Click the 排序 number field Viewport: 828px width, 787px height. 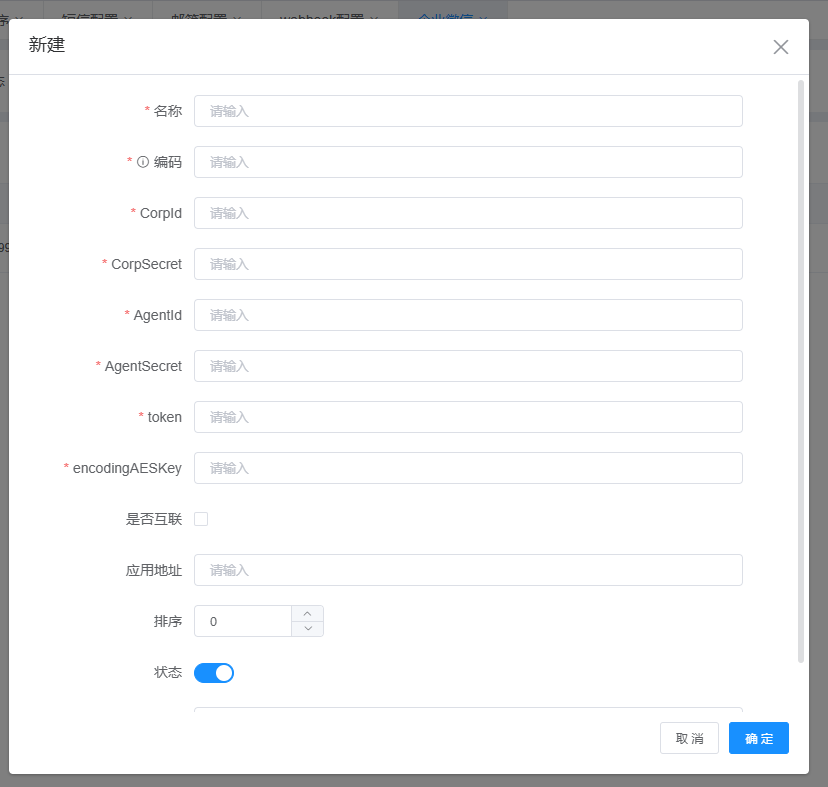pos(243,621)
